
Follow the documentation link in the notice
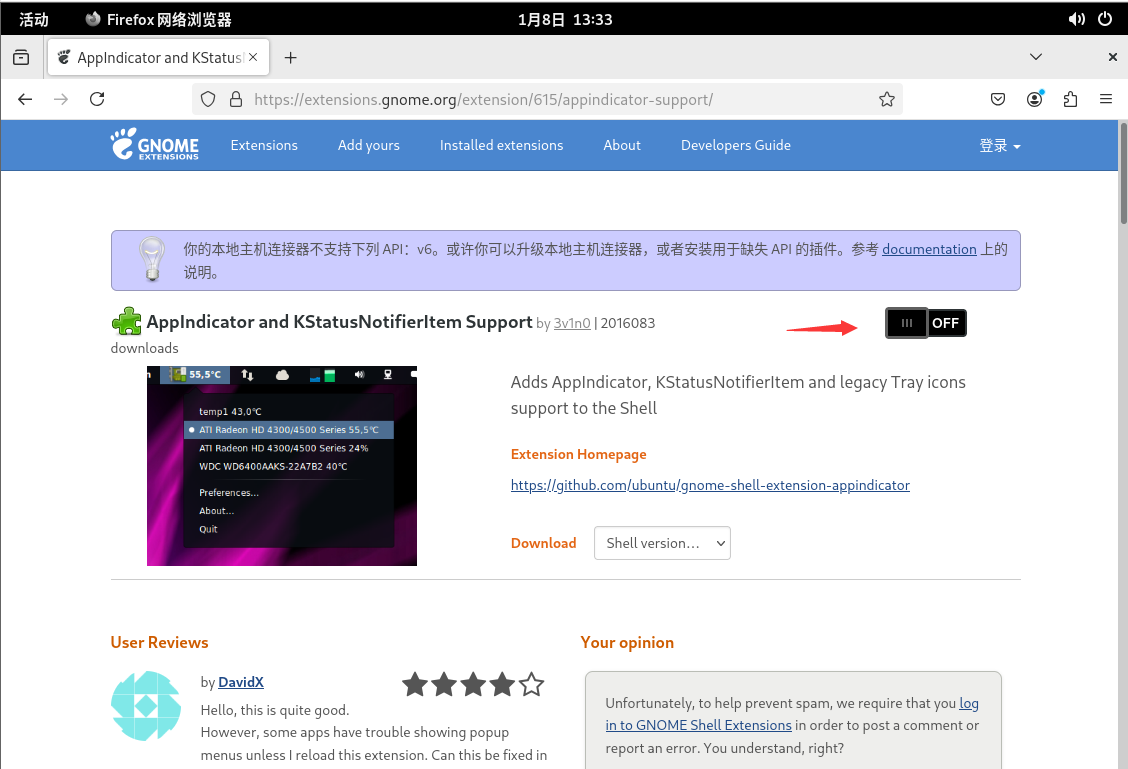(929, 249)
